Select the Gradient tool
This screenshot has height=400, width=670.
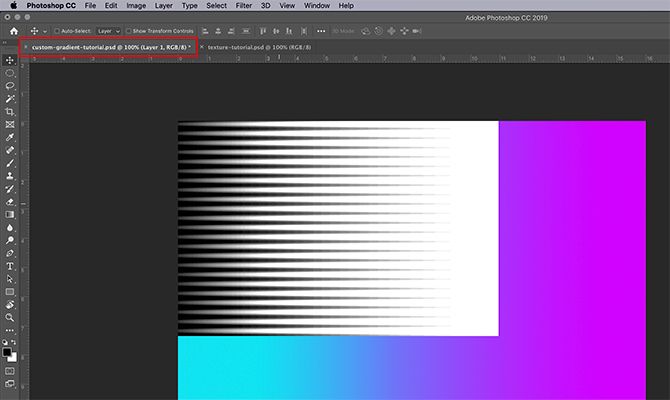[10, 215]
